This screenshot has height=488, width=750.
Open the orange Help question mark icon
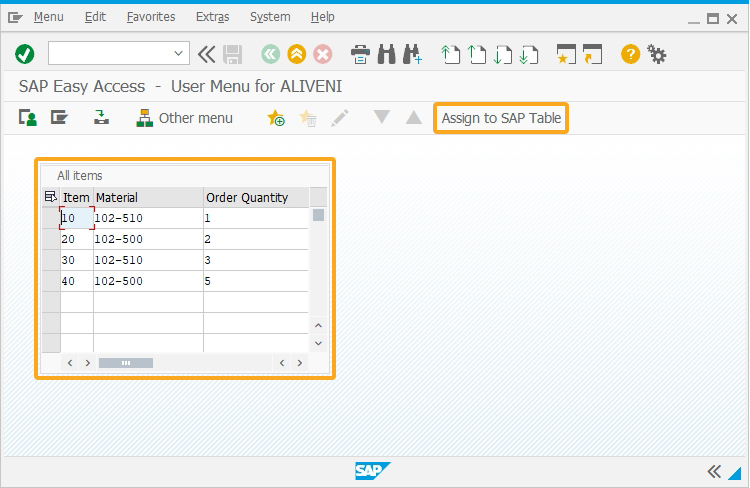coord(630,54)
